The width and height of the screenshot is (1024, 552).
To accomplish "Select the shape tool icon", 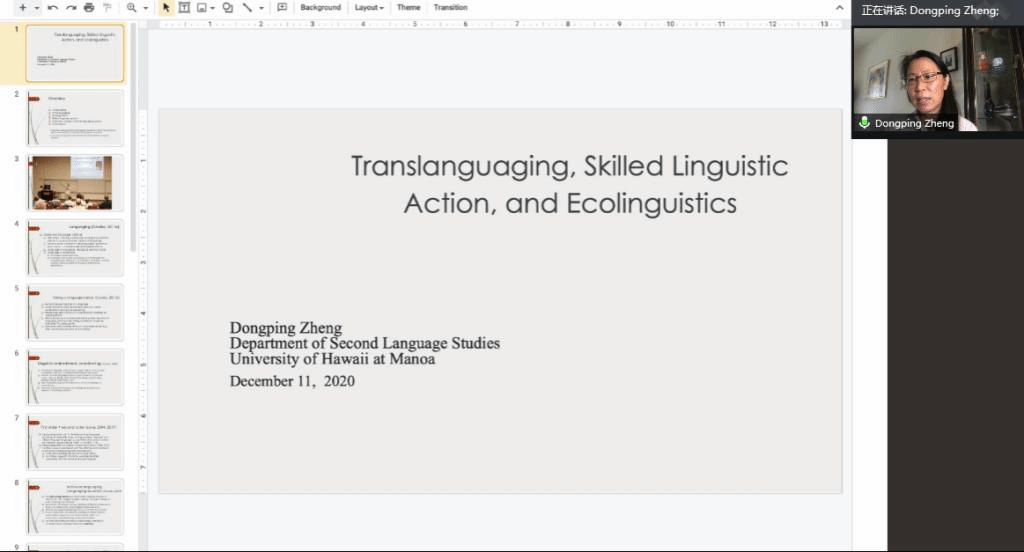I will pyautogui.click(x=227, y=7).
